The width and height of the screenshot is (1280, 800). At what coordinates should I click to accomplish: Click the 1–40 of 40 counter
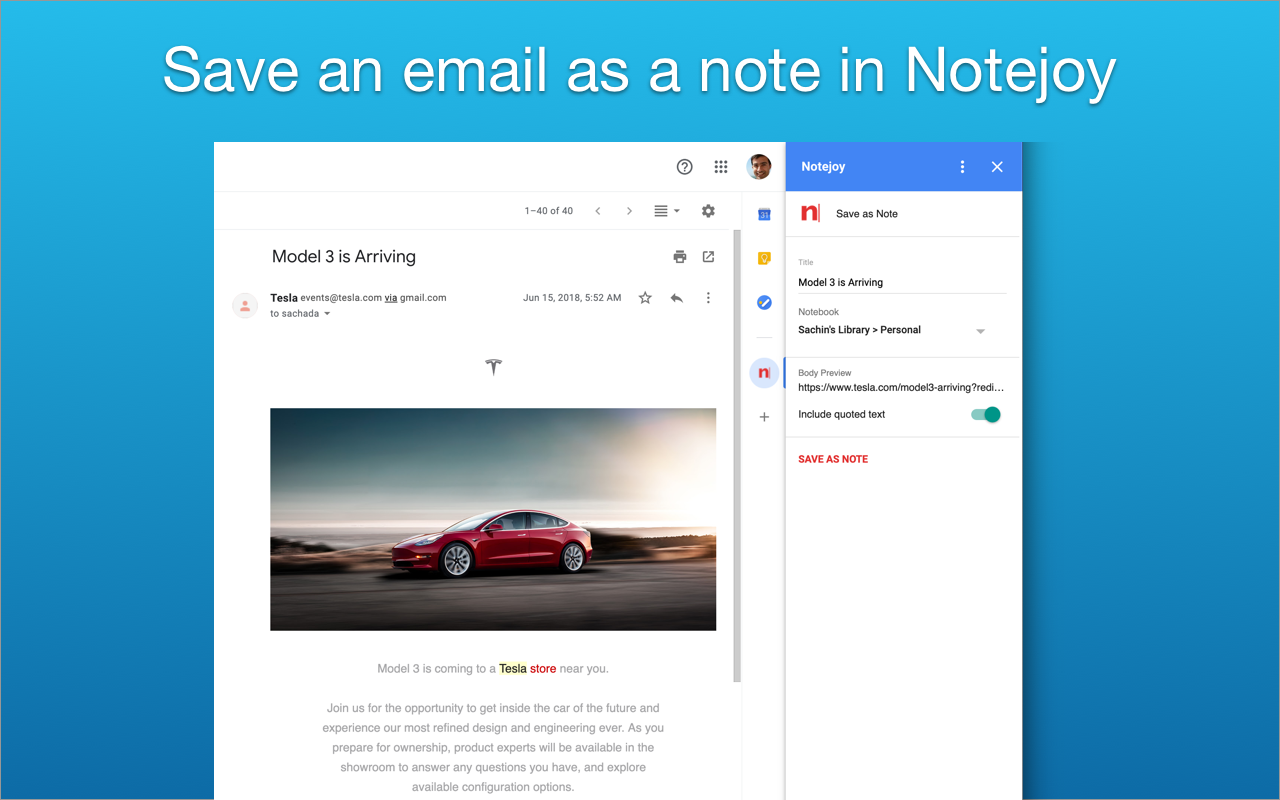coord(549,211)
